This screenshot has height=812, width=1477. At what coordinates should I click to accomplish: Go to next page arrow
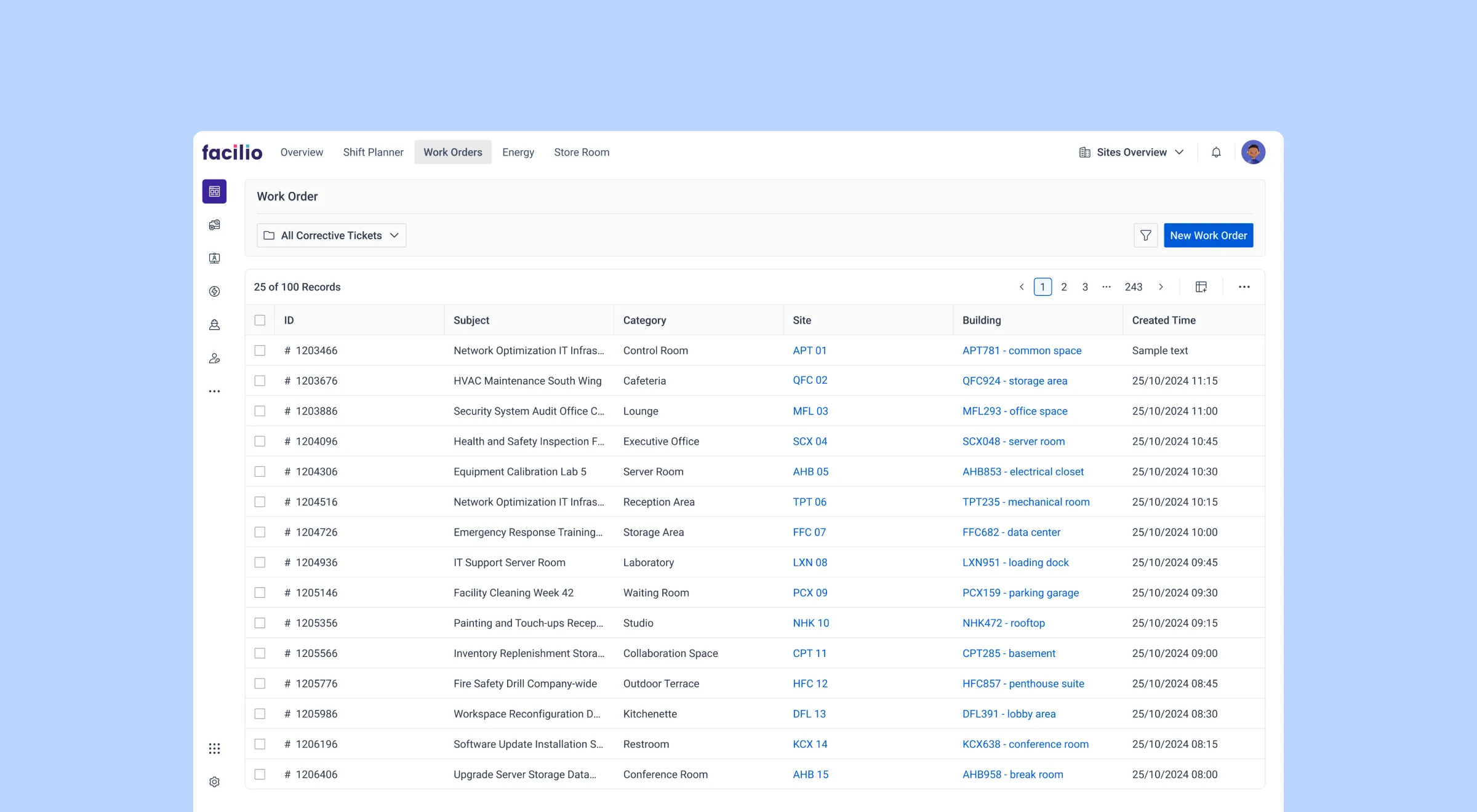tap(1161, 287)
